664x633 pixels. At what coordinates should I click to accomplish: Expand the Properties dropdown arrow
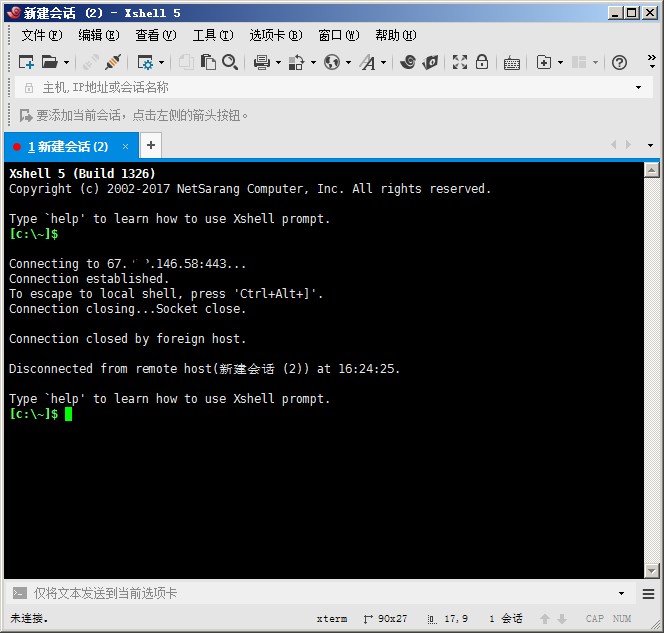[161, 63]
